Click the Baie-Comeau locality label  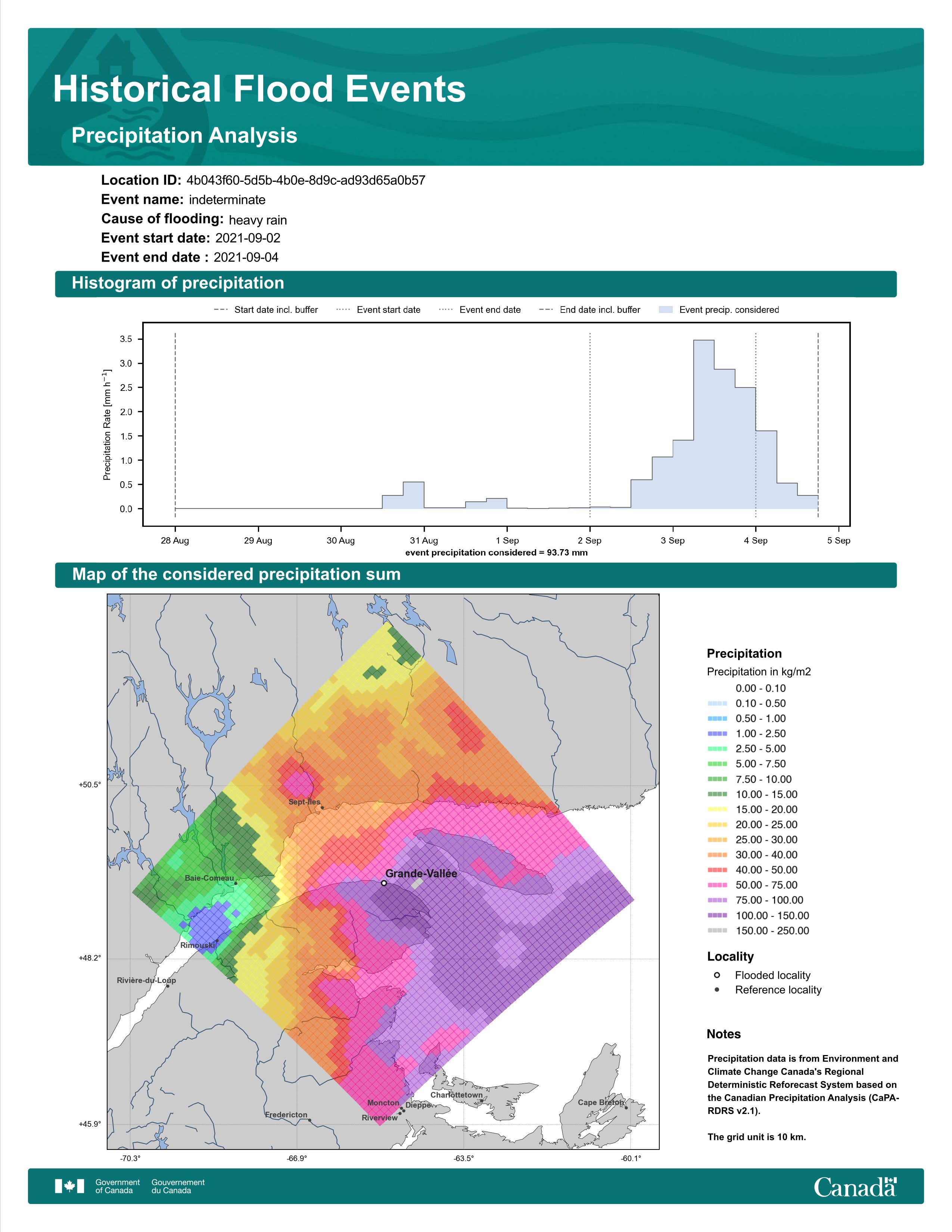pyautogui.click(x=209, y=878)
